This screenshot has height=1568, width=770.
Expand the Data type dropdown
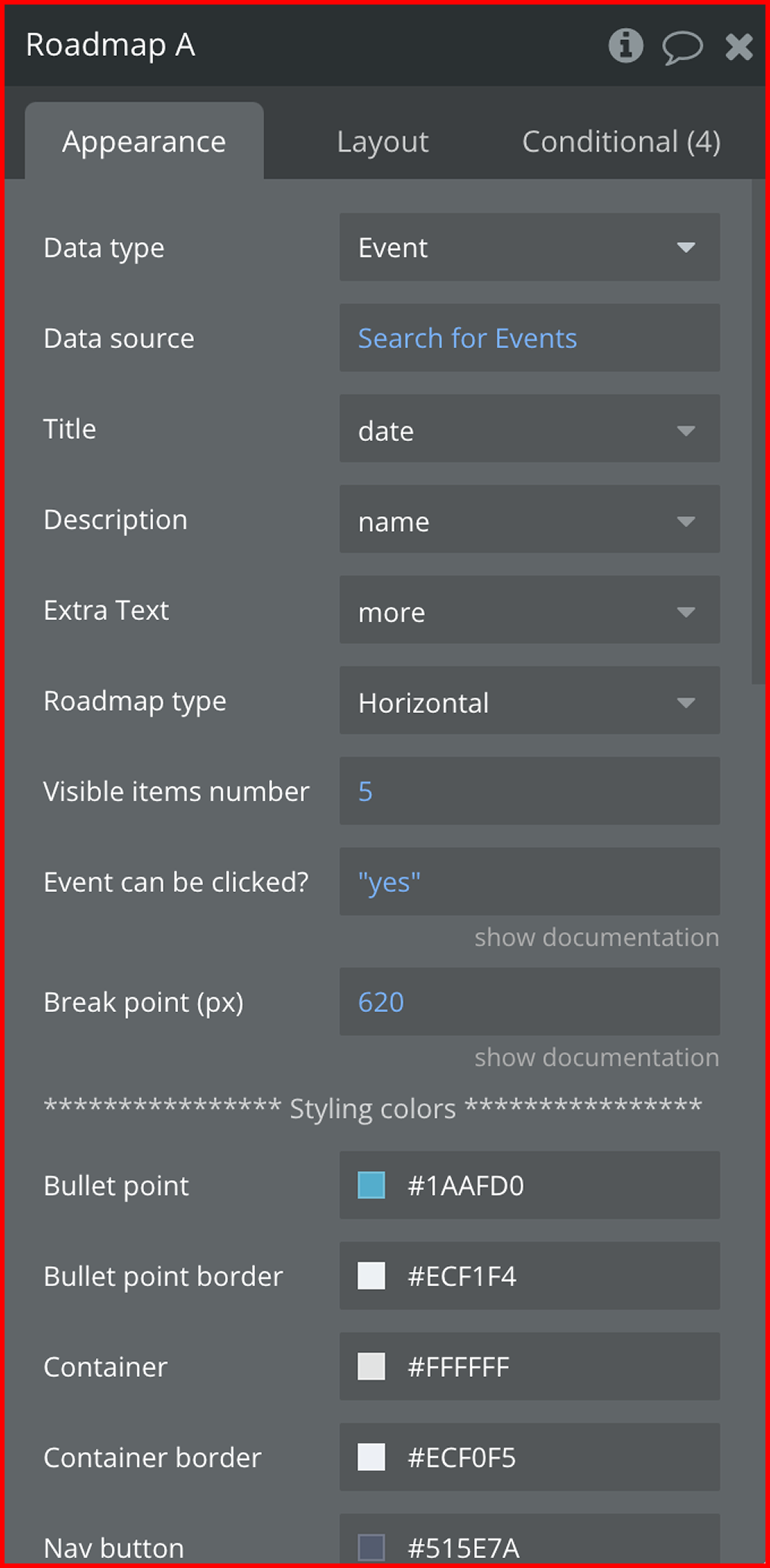click(529, 248)
